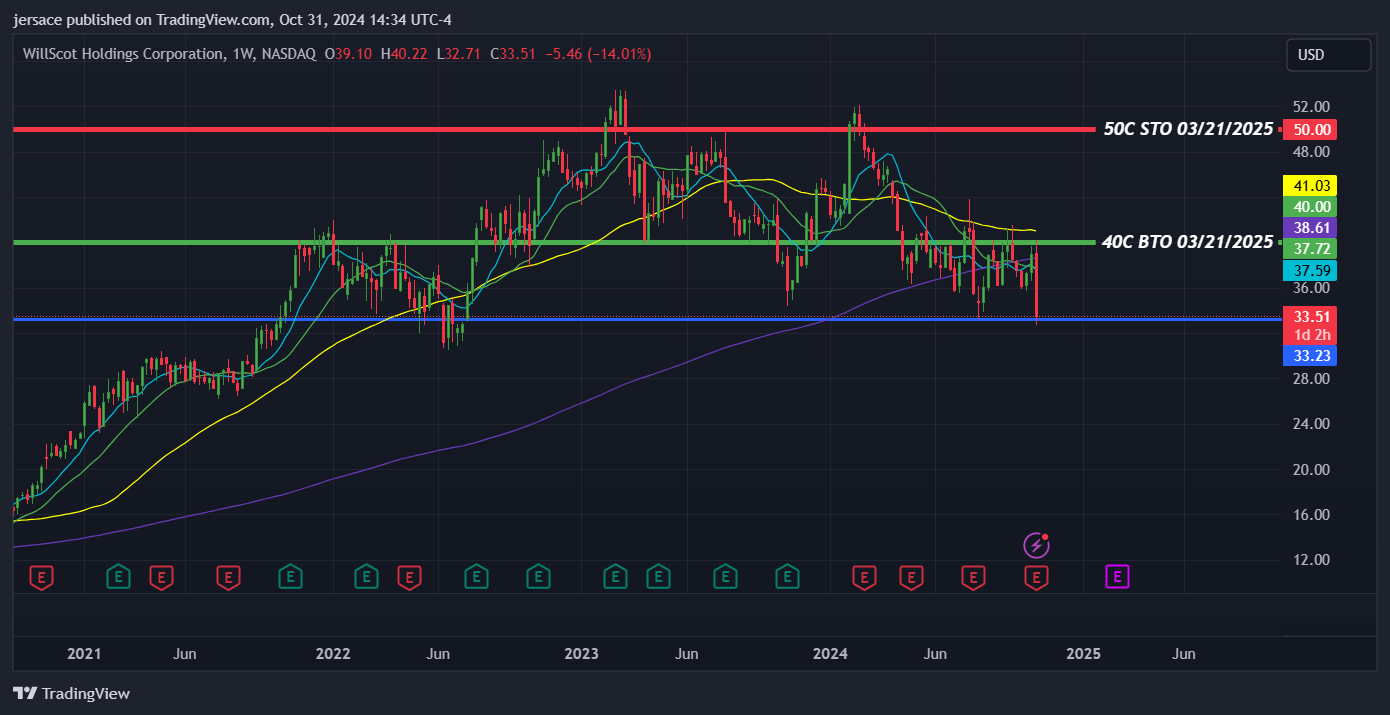Click the 2022 label on the time axis
This screenshot has width=1390, height=715.
[333, 654]
